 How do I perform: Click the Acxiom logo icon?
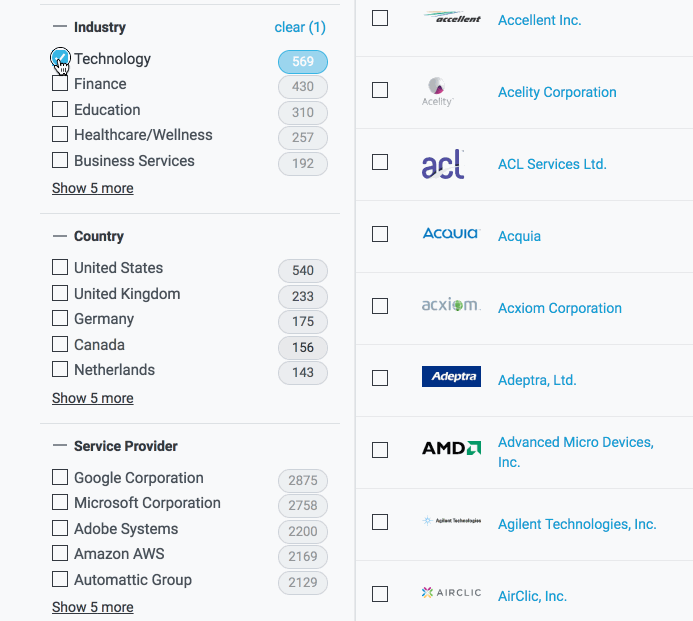pos(451,306)
